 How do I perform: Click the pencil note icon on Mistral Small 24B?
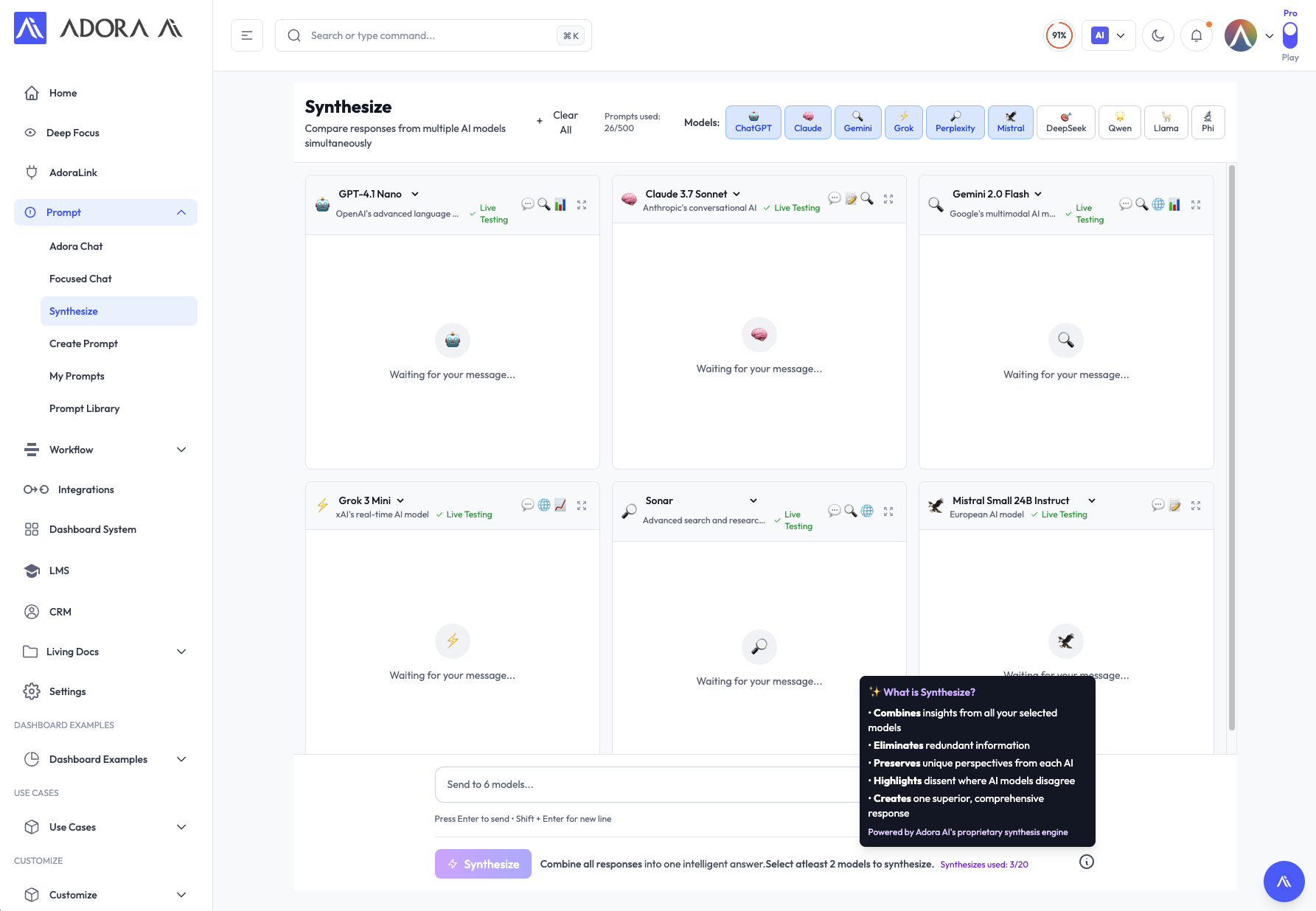(1174, 506)
